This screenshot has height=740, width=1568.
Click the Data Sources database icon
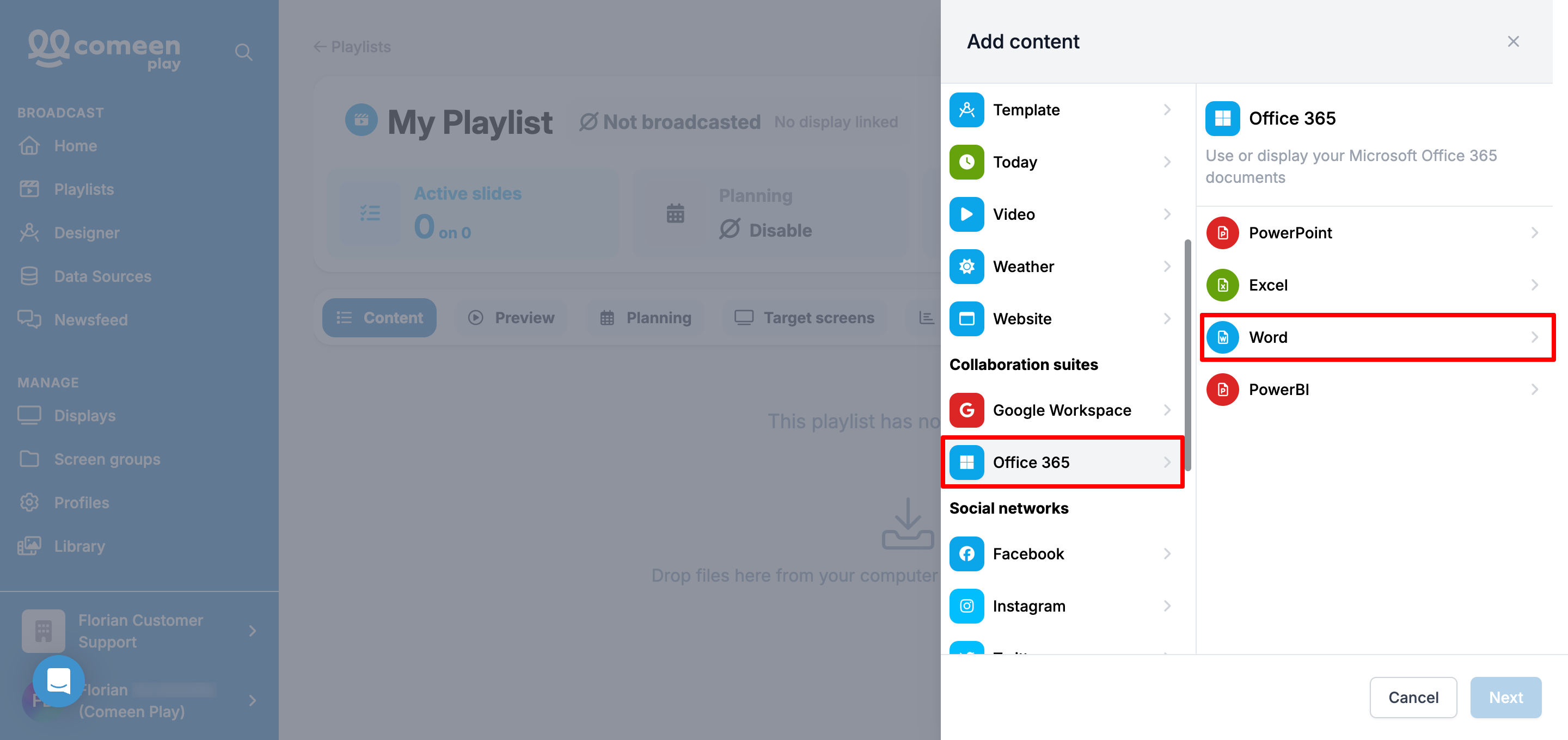pyautogui.click(x=29, y=276)
